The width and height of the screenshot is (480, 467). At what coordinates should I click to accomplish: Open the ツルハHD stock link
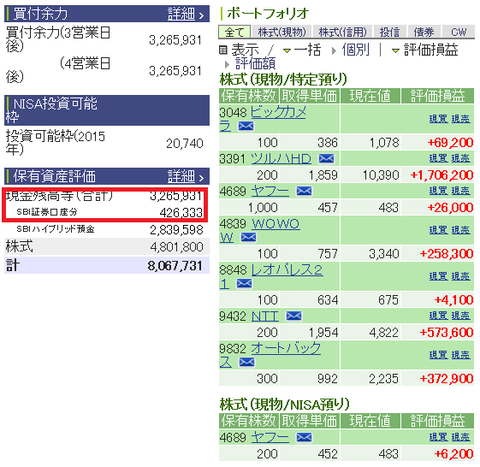(281, 159)
